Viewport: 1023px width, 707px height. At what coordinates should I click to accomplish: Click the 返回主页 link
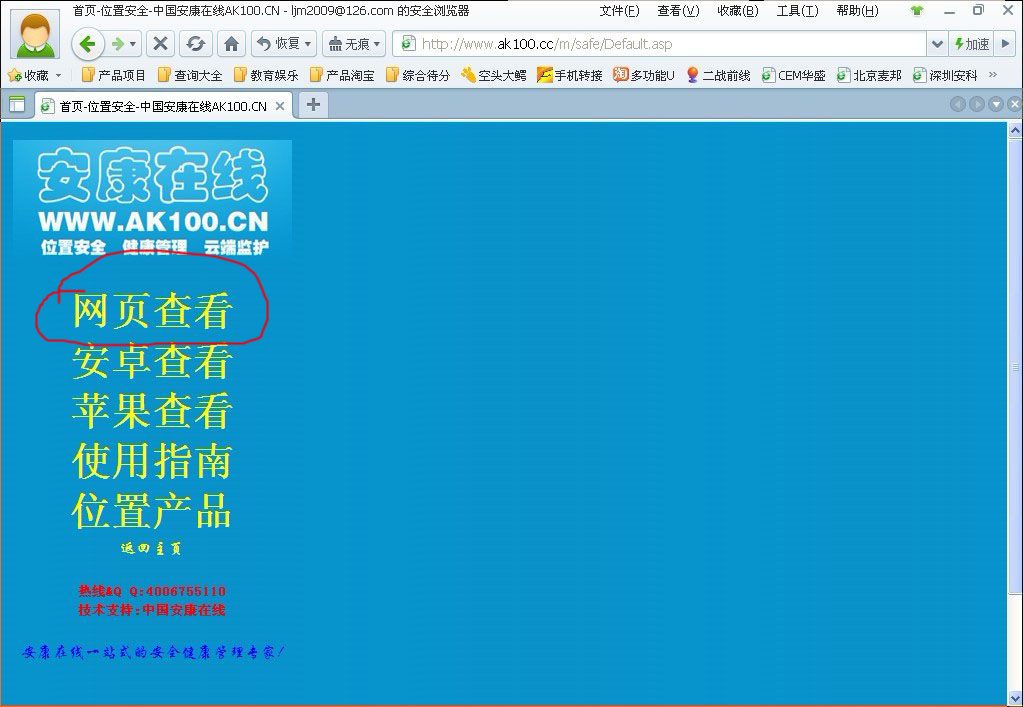coord(151,549)
